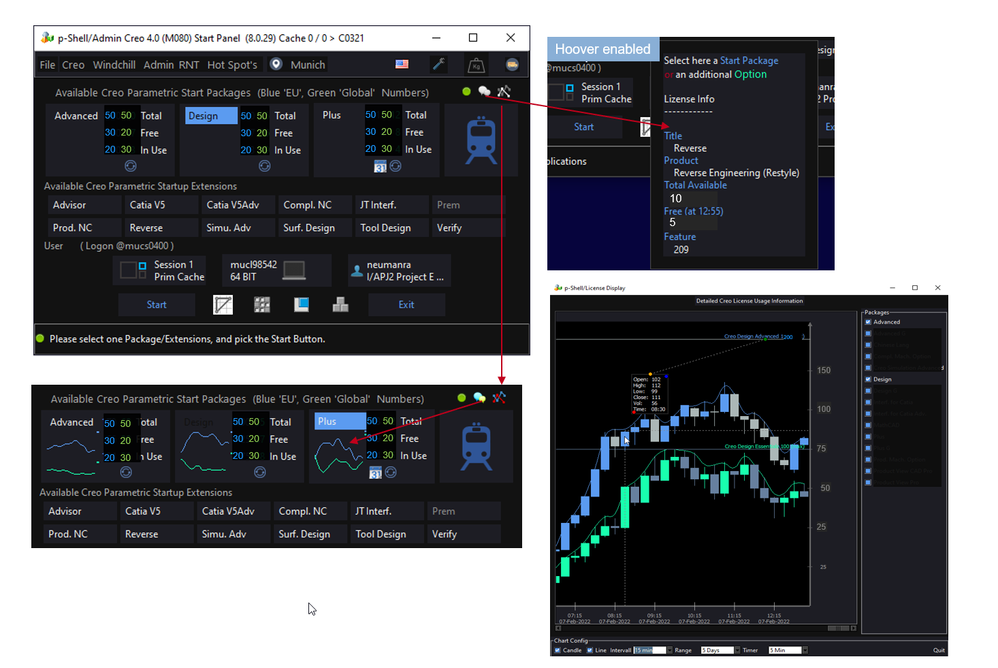The image size is (998, 668).
Task: Click chart scrollbar left arrow in License Display
Action: [558, 628]
